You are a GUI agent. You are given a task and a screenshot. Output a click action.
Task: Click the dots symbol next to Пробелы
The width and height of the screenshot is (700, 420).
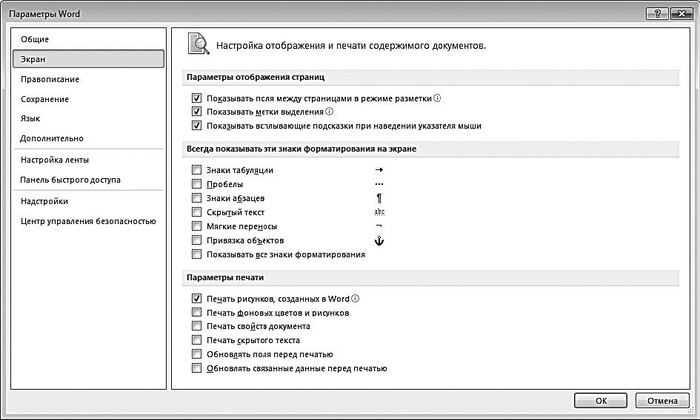coord(379,184)
